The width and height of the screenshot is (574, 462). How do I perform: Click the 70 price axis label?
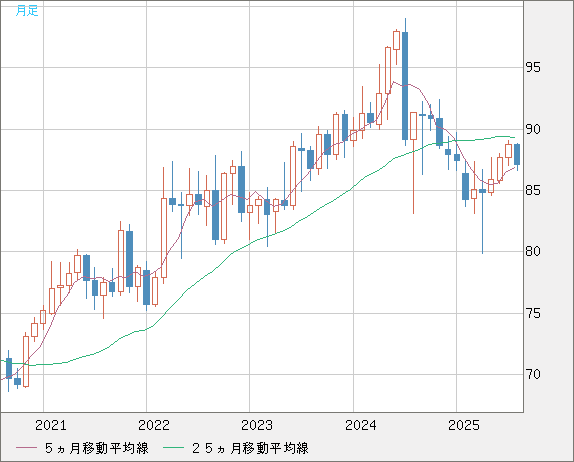(x=533, y=374)
